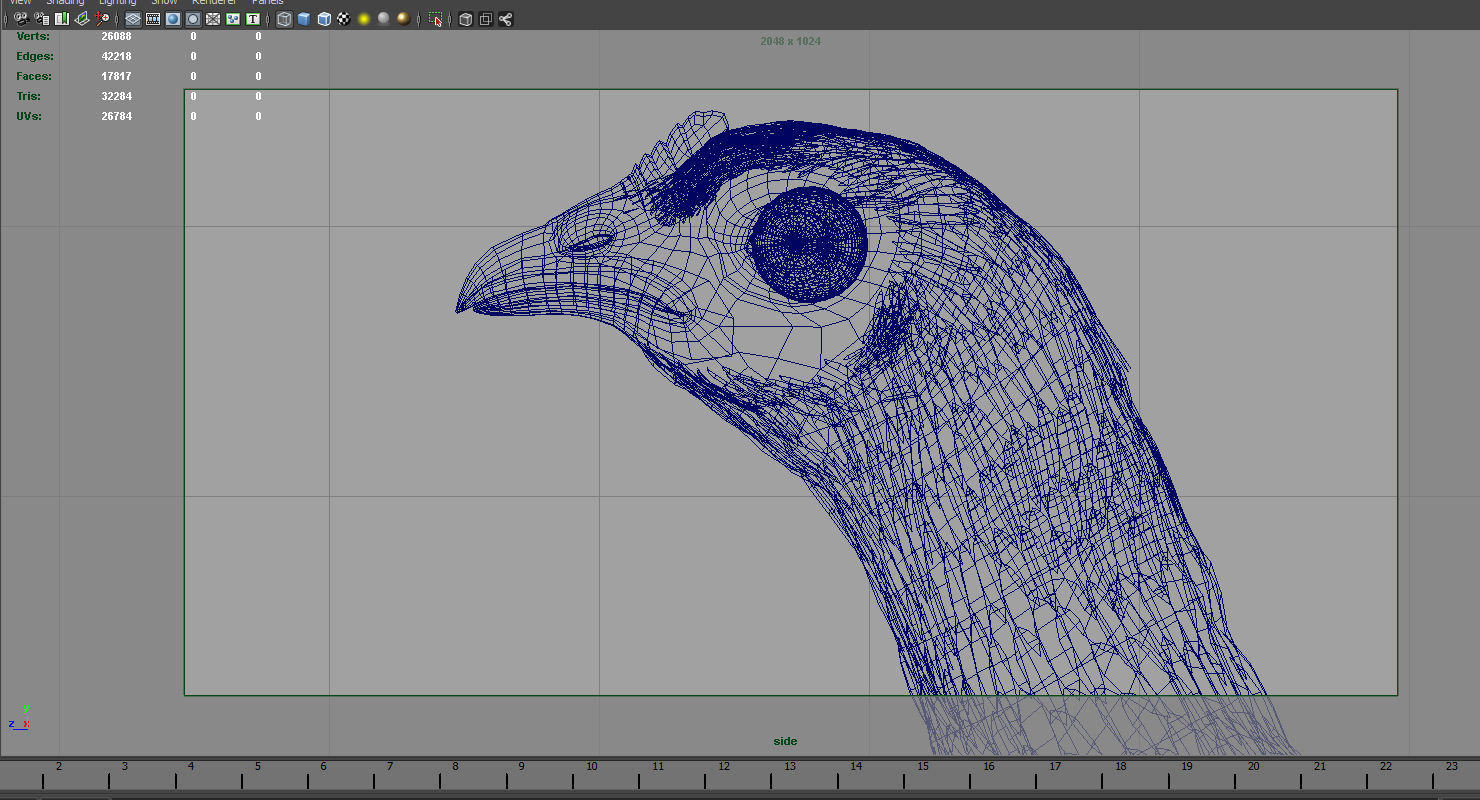Screen dimensions: 1480x800
Task: Click the Faces count 17817
Action: coord(117,76)
